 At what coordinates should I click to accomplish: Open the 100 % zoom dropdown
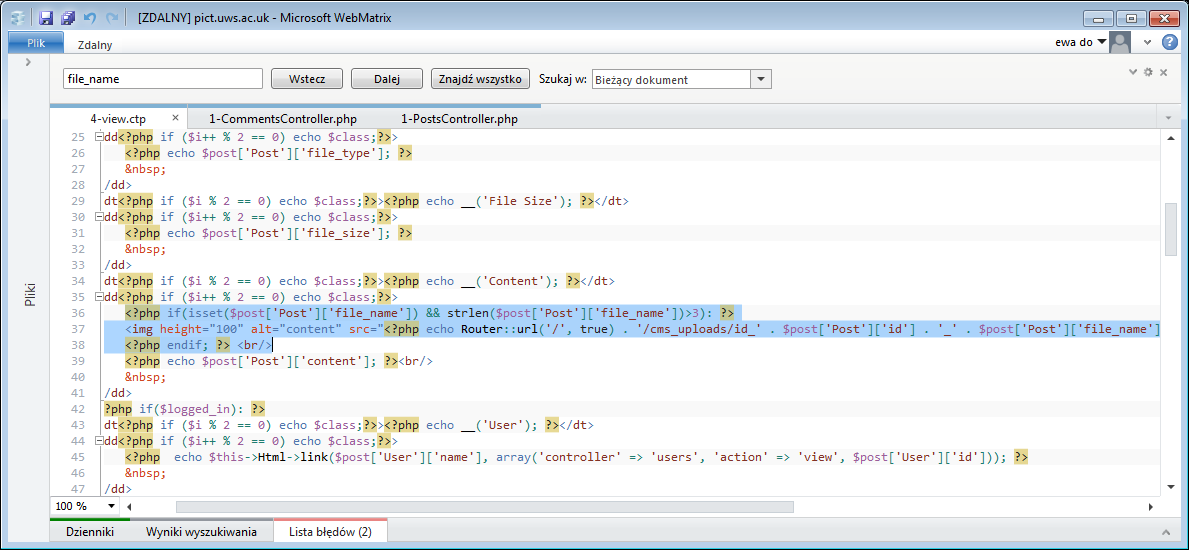coord(111,505)
